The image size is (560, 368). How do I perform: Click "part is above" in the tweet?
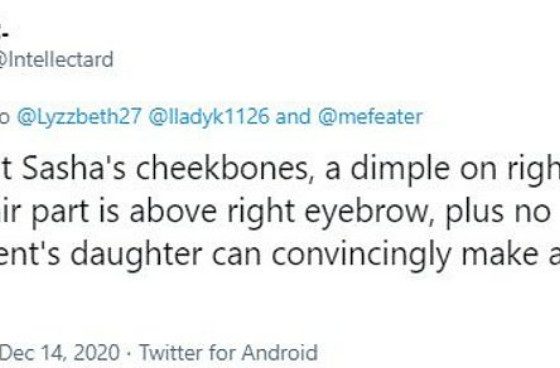tap(124, 212)
